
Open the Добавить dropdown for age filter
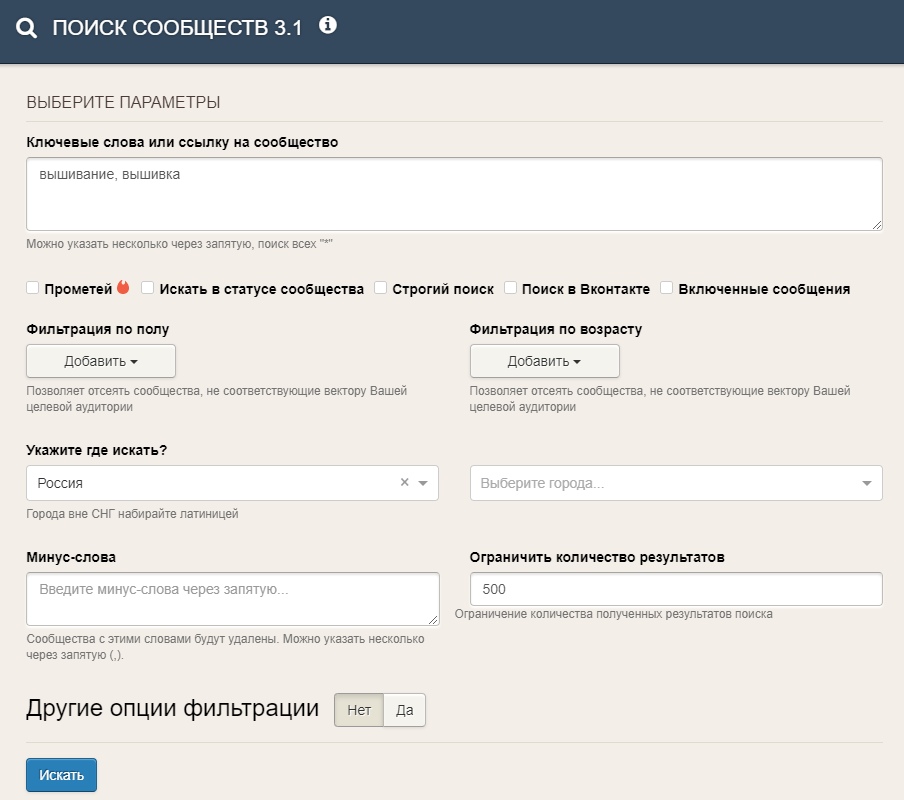[x=545, y=361]
